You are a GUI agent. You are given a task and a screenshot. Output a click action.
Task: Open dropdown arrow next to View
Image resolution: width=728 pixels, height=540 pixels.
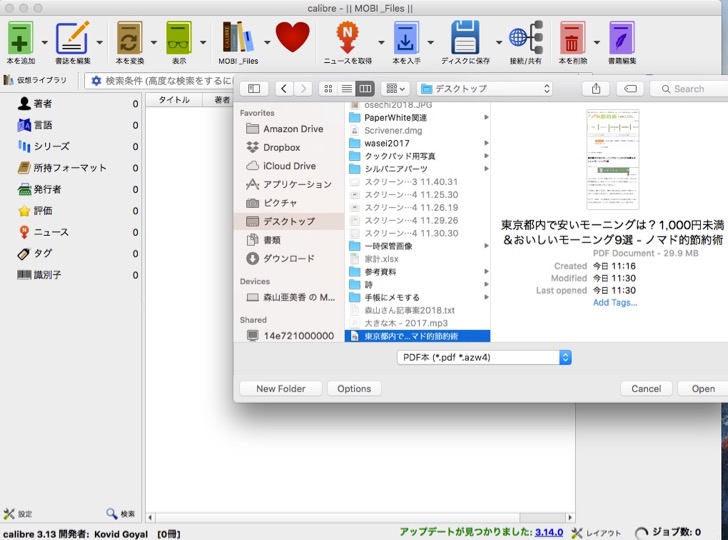coord(203,42)
